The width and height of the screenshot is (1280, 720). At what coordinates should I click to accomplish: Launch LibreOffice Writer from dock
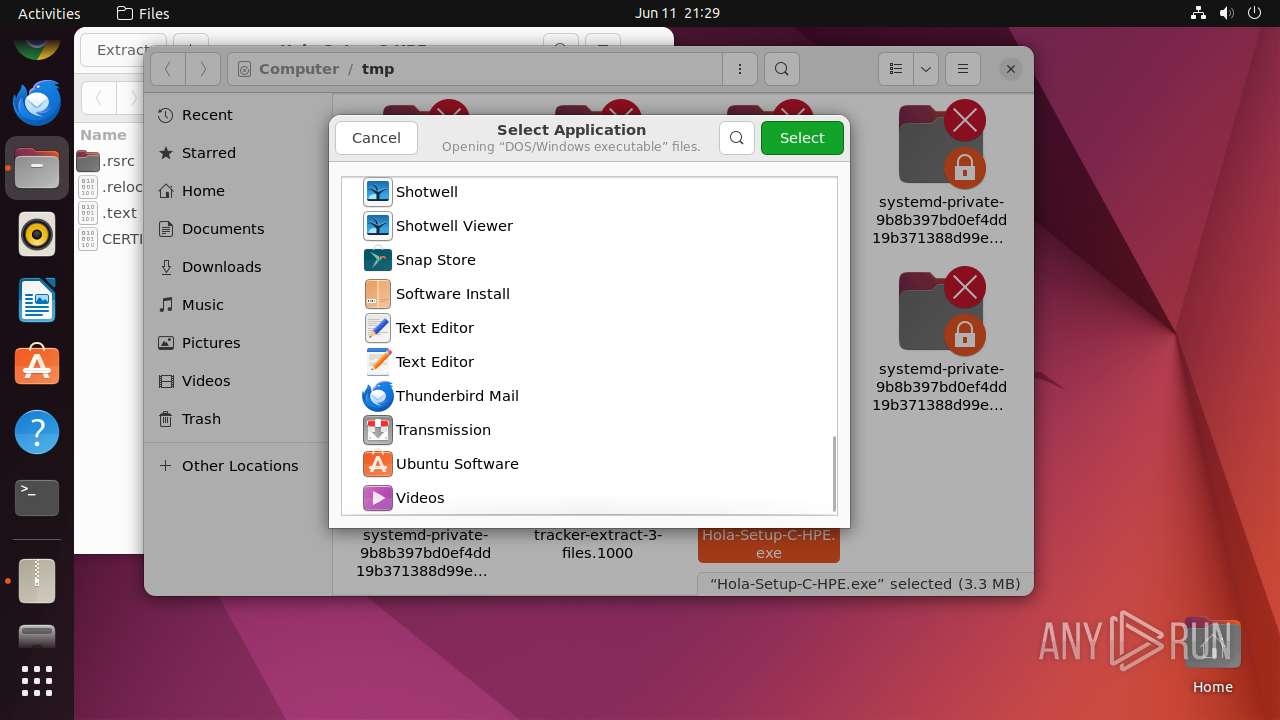37,301
